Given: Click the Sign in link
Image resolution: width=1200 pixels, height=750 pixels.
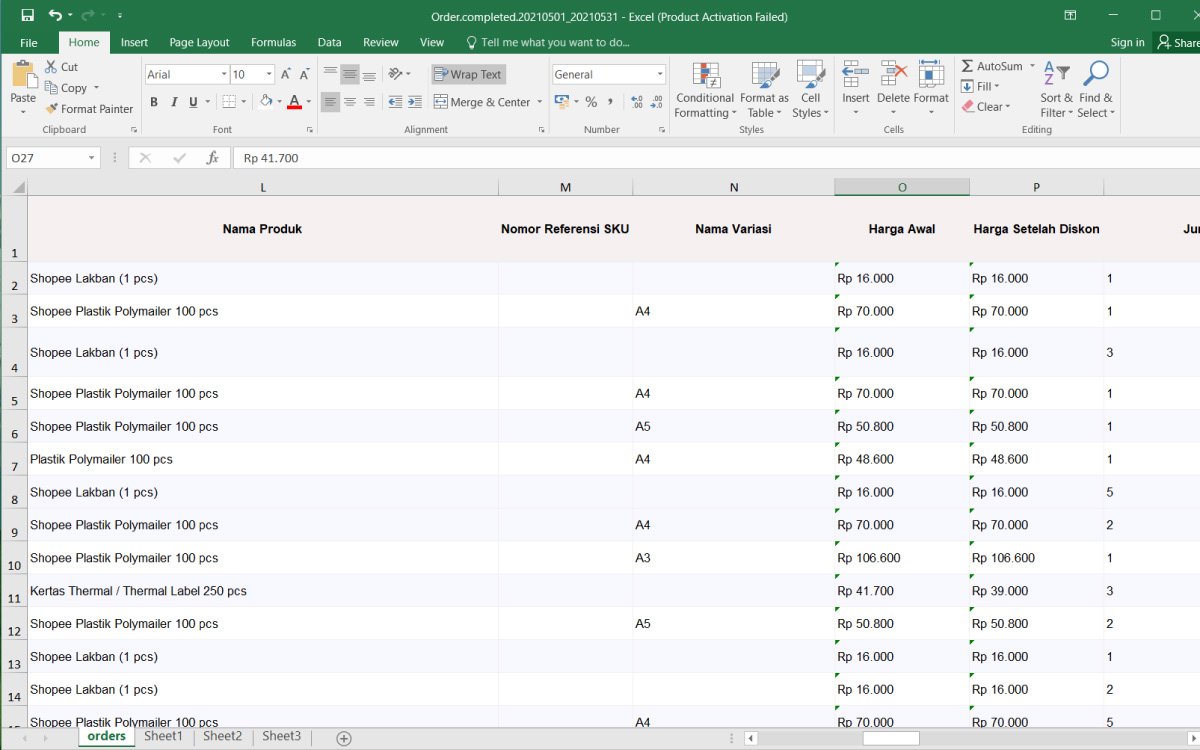Looking at the screenshot, I should point(1127,43).
